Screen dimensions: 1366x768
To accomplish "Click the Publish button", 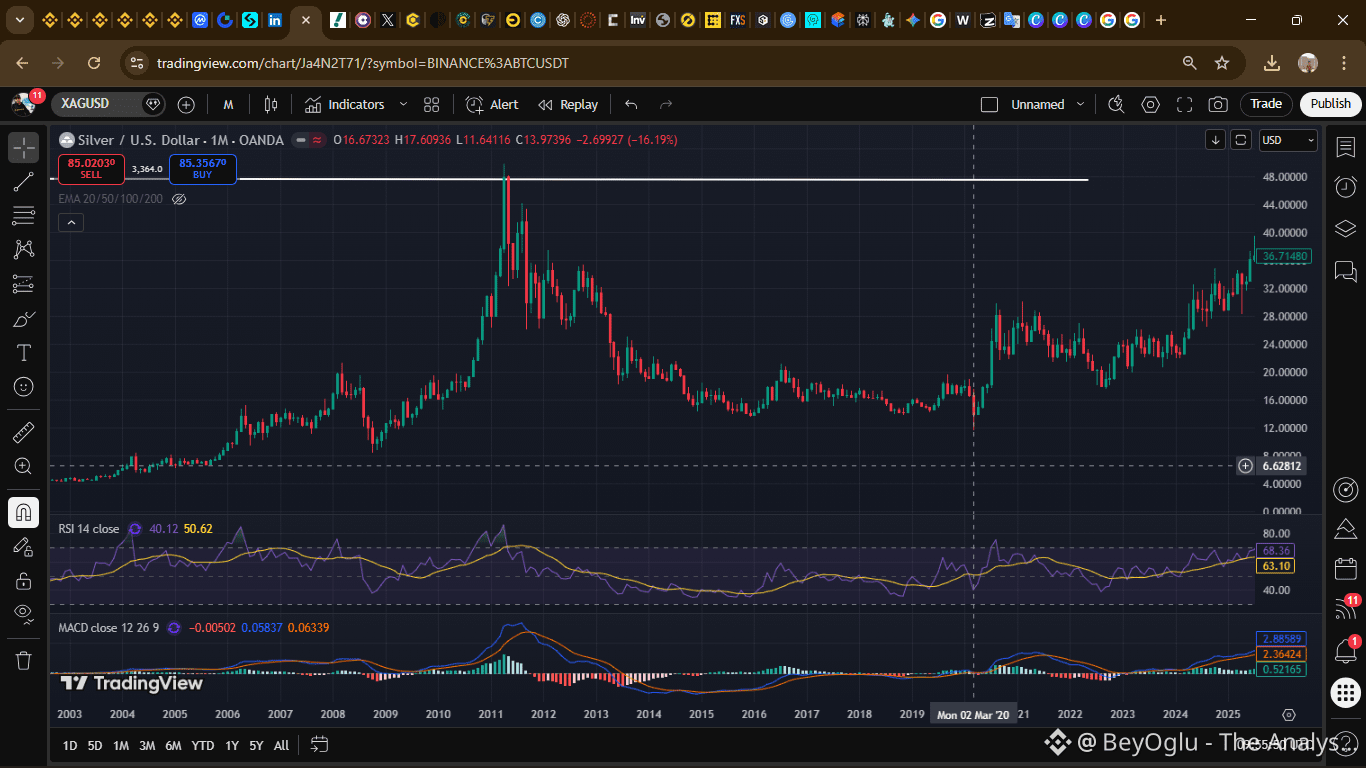I will (x=1330, y=104).
